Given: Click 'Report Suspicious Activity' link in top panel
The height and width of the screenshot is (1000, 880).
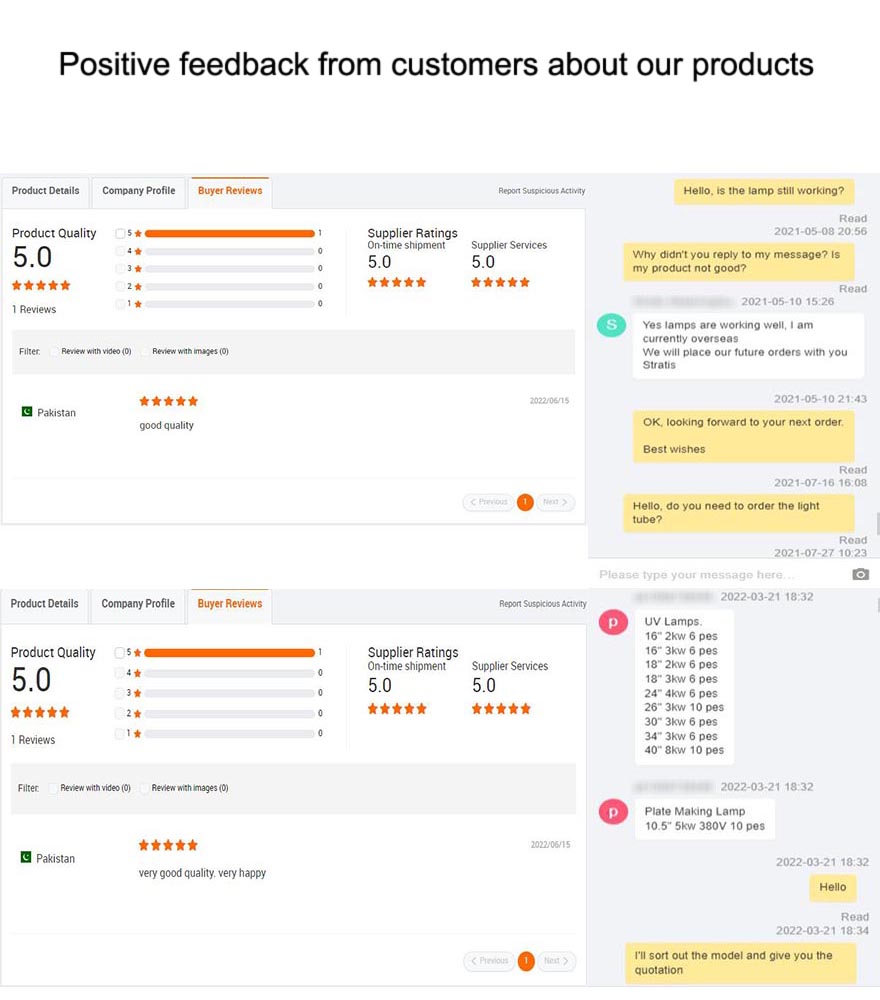Looking at the screenshot, I should point(541,191).
